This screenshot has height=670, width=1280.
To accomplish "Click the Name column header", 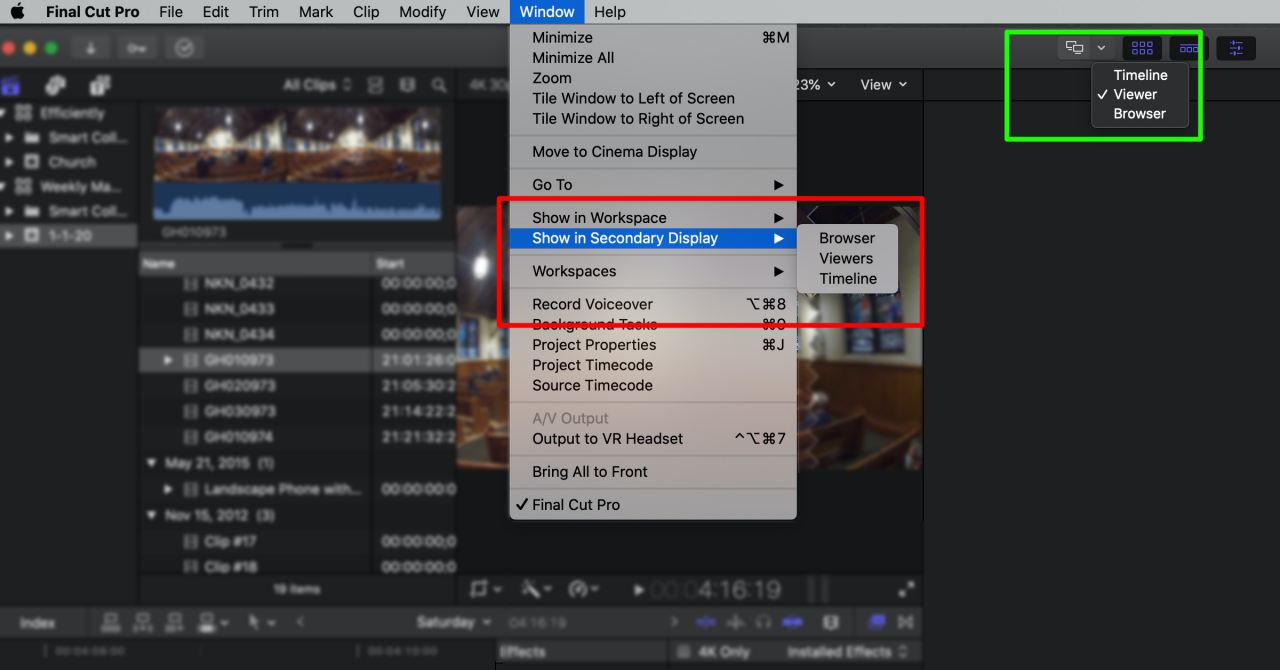I will (x=256, y=265).
